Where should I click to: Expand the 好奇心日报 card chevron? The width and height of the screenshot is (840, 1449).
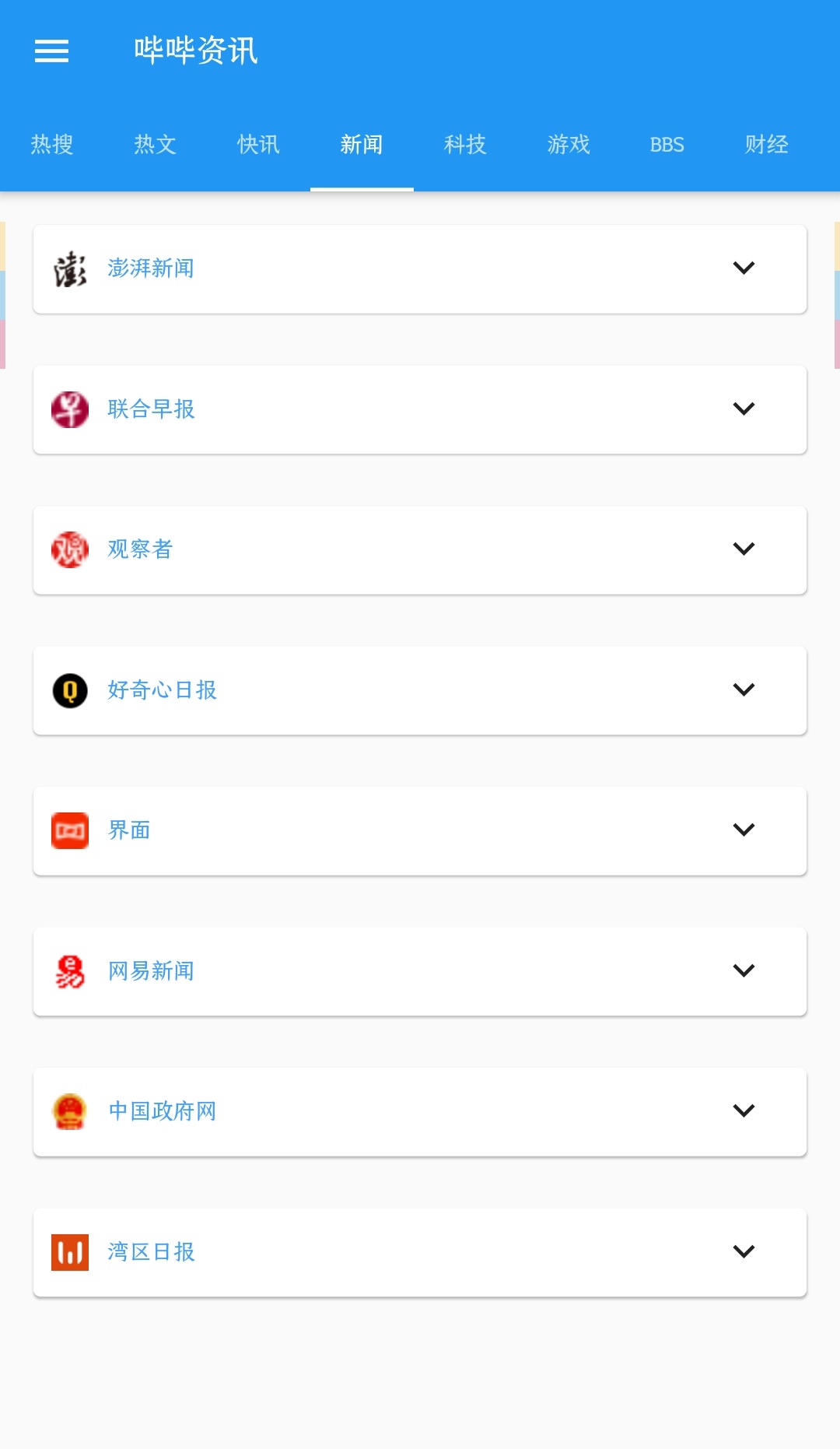click(x=744, y=689)
